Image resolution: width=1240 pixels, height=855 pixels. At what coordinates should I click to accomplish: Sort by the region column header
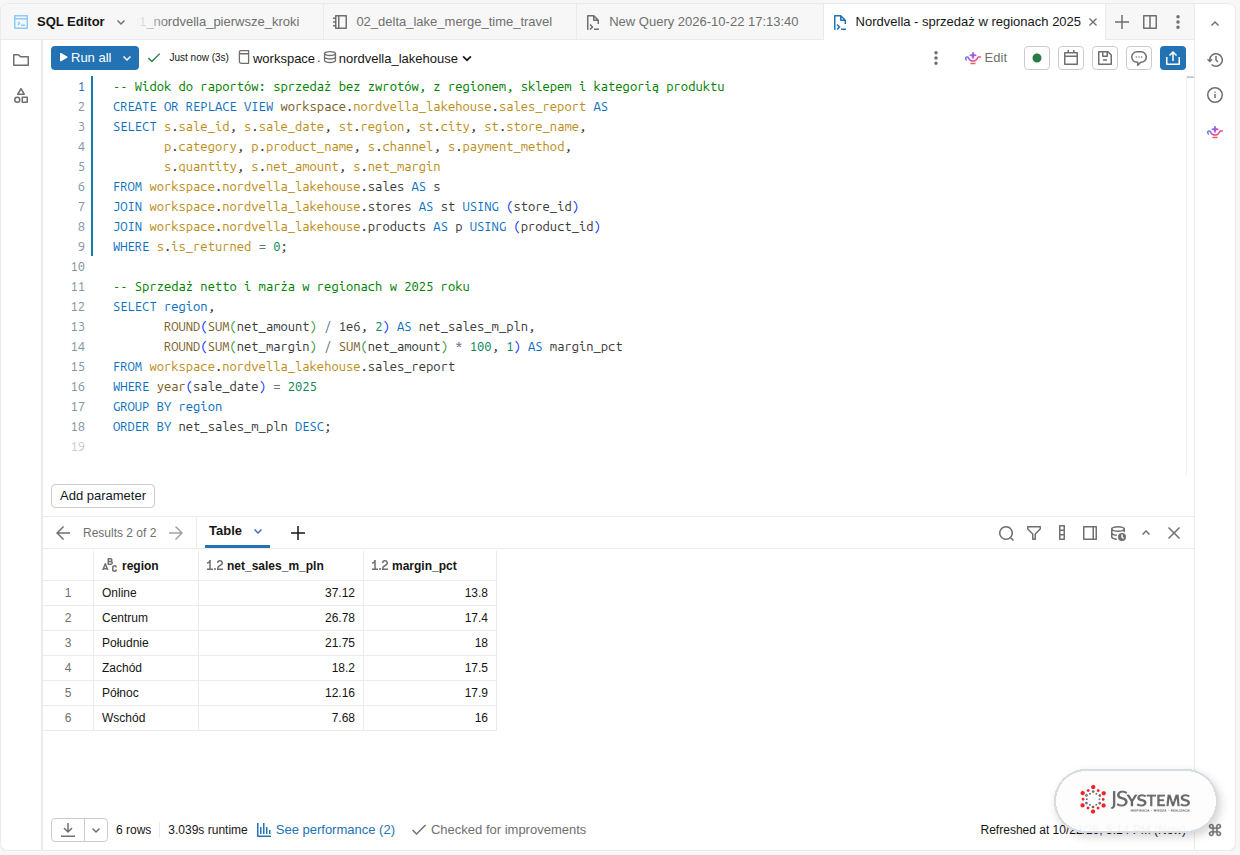146,565
